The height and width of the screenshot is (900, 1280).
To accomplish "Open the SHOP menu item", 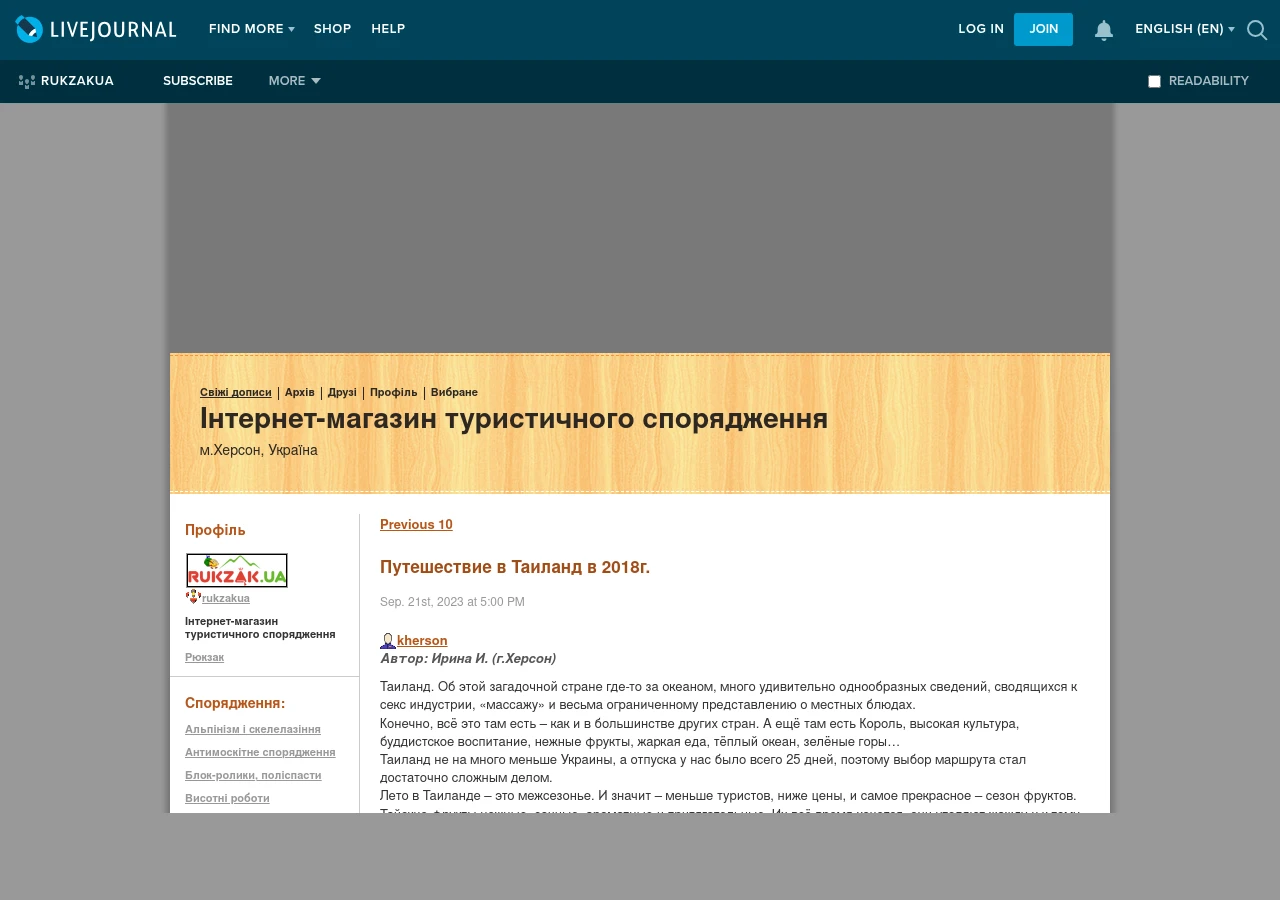I will [x=332, y=29].
